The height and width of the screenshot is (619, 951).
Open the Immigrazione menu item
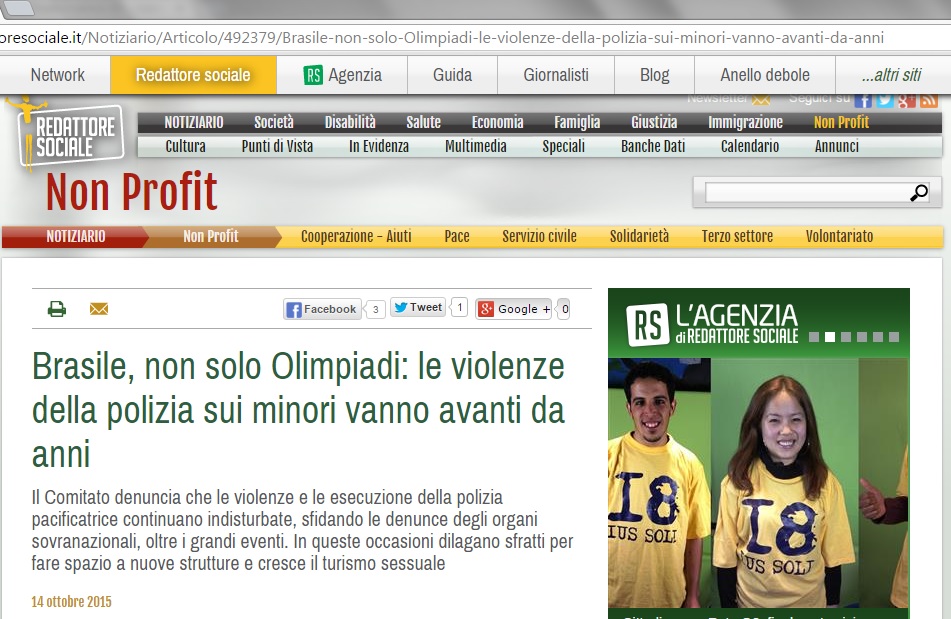pos(745,122)
